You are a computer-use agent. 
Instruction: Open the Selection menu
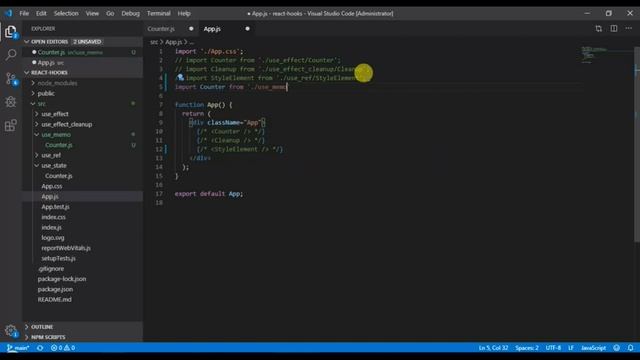[66, 13]
